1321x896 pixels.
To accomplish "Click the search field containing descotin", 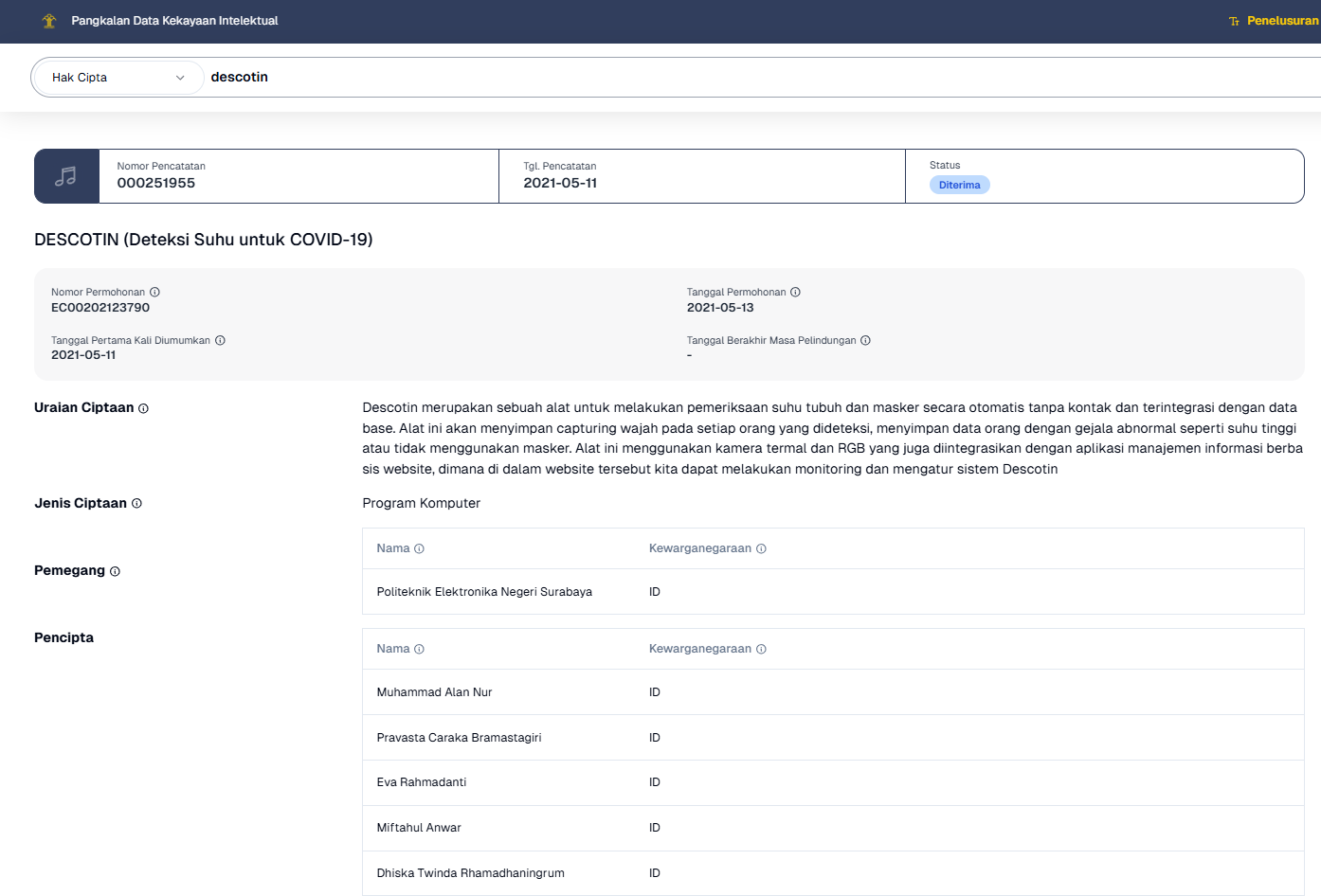I will [663, 78].
